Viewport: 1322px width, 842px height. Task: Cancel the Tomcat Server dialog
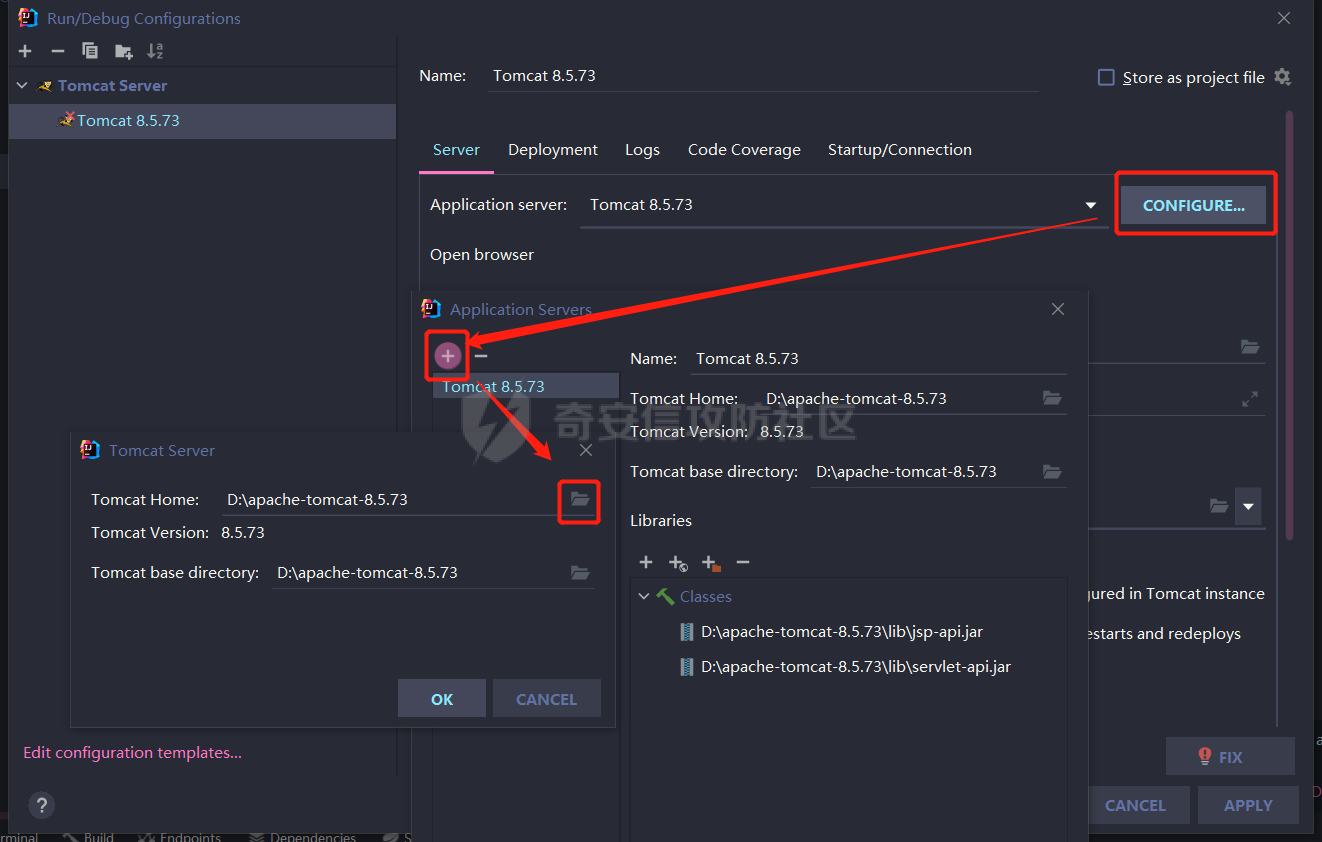(546, 699)
